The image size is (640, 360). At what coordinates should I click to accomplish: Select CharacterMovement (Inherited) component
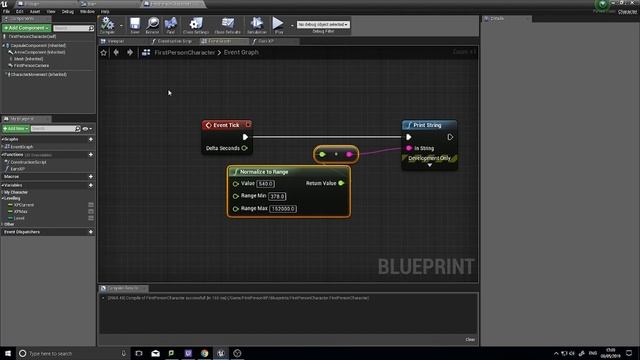pos(39,75)
